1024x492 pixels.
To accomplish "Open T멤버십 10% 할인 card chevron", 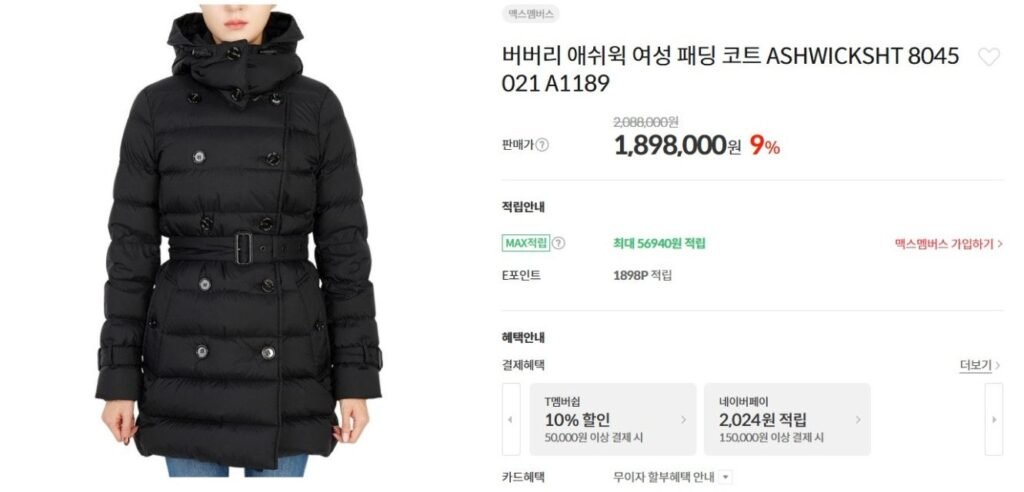I will point(683,419).
